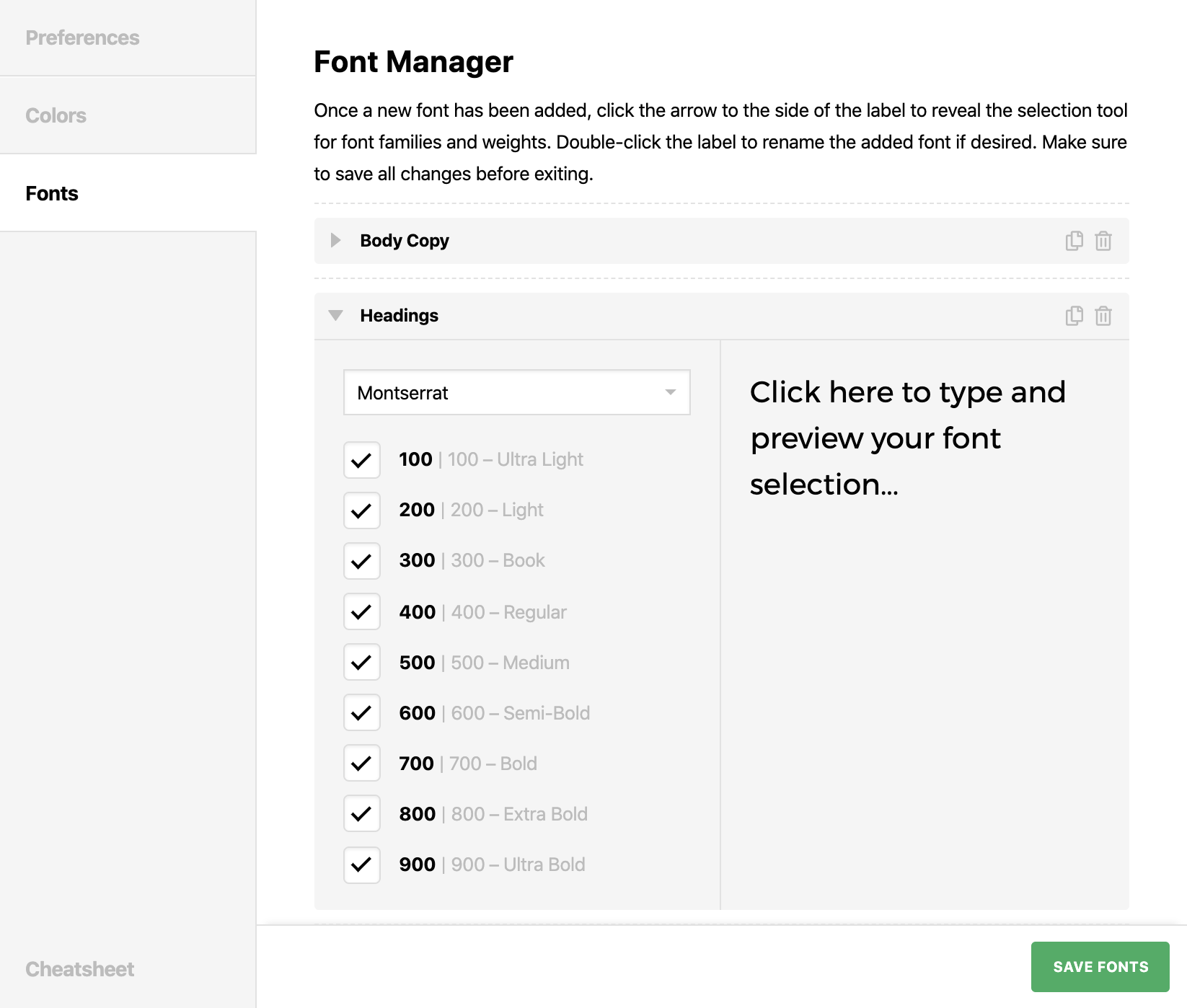
Task: Duplicate the Headings font
Action: pos(1074,316)
